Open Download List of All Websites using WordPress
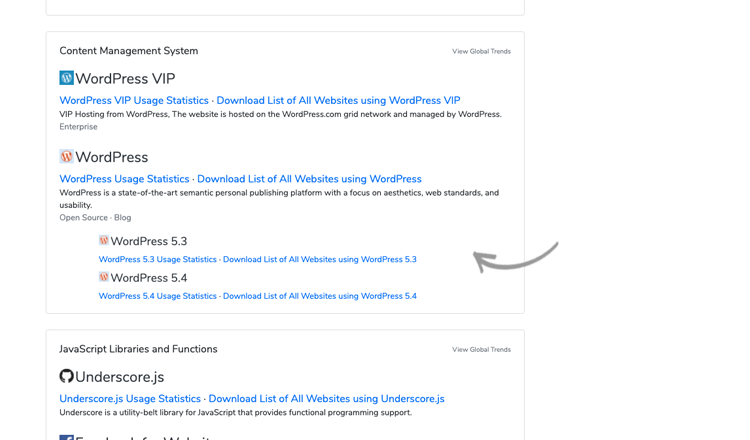Viewport: 750px width, 440px height. (x=309, y=179)
